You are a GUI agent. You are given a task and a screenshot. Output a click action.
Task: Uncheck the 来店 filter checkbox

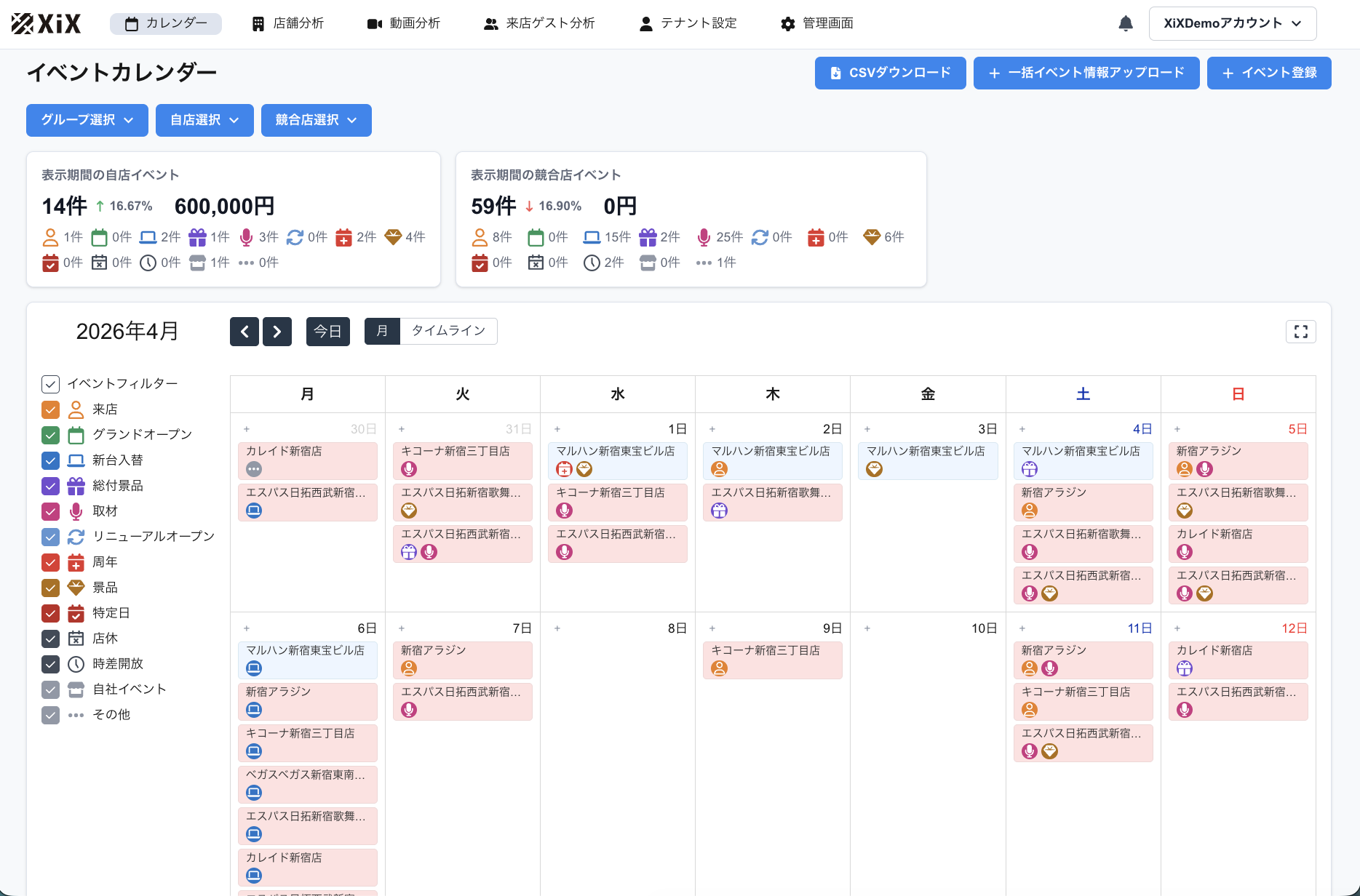tap(50, 409)
